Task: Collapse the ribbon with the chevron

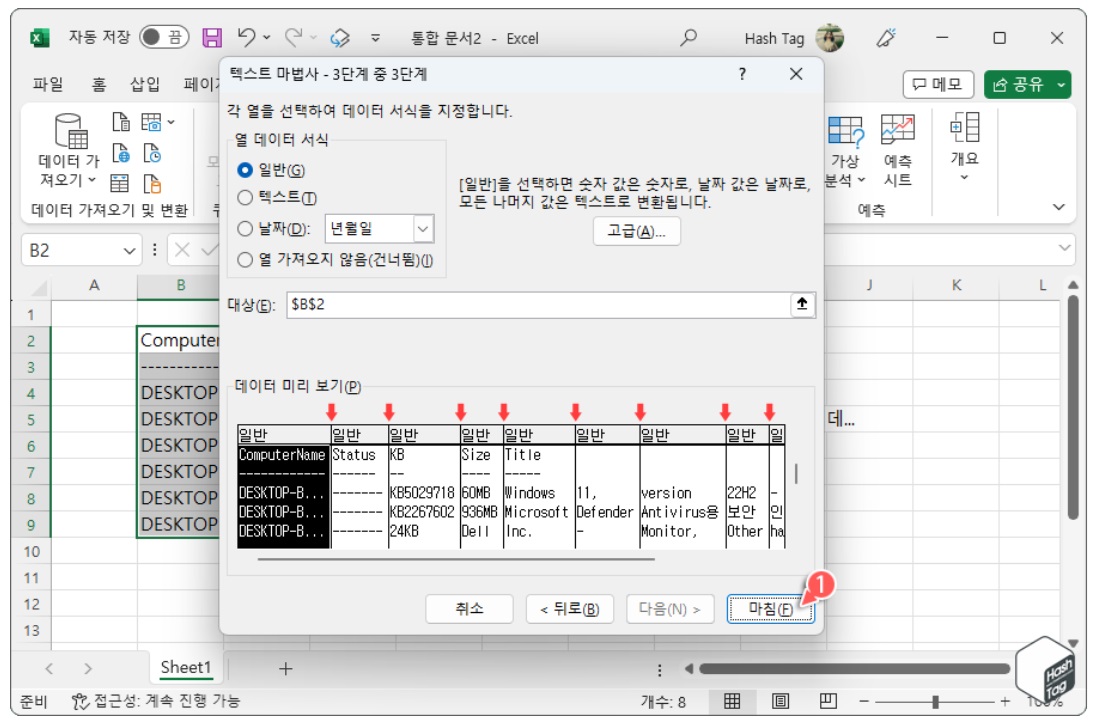Action: coord(1059,207)
